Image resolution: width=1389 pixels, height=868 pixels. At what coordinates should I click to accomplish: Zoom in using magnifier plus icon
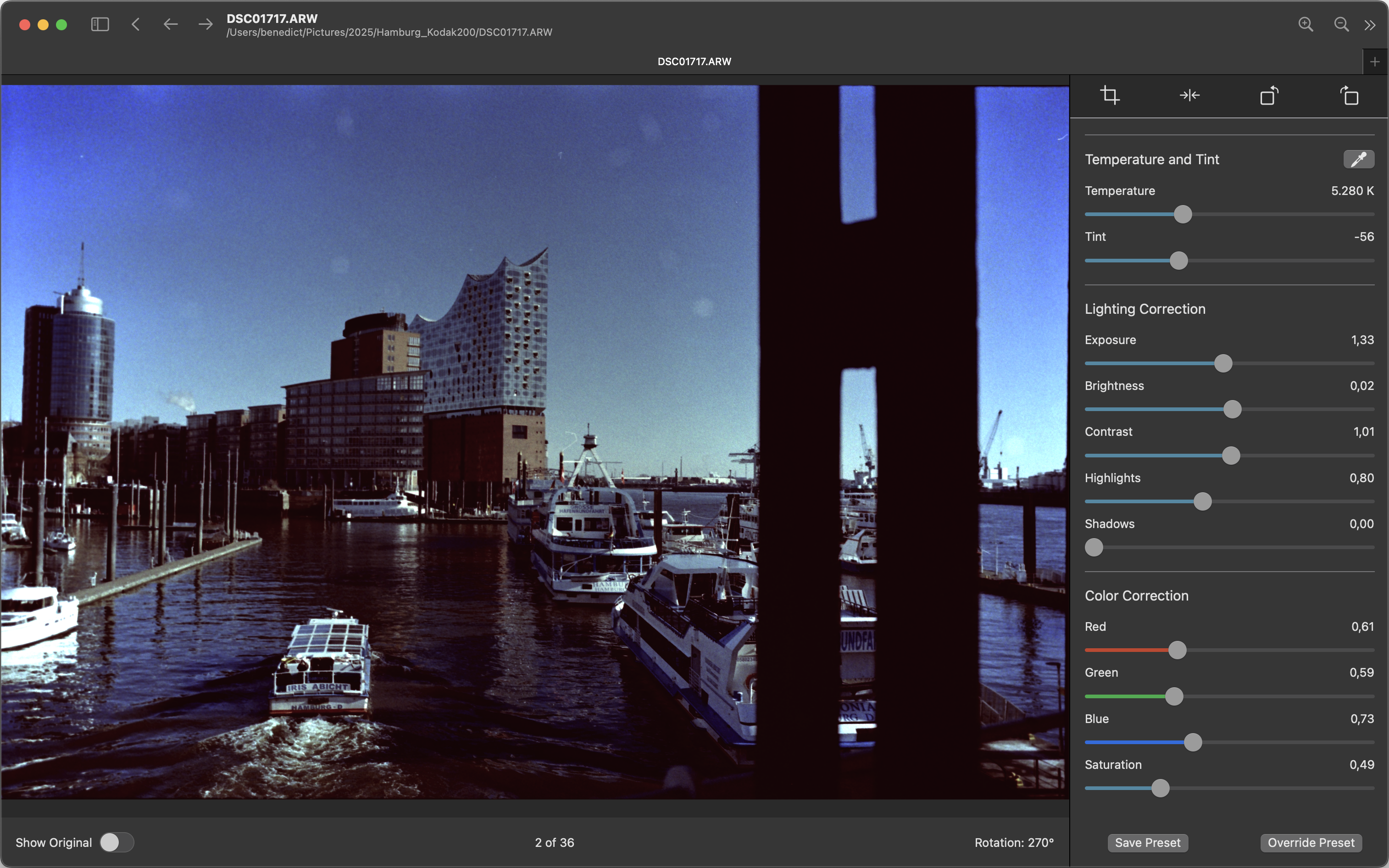pos(1305,24)
